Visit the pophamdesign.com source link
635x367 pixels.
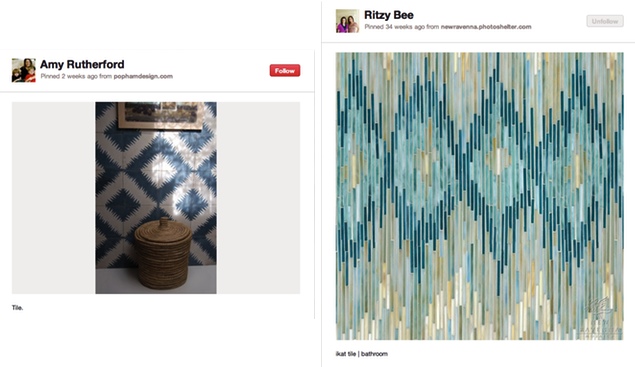pos(143,76)
